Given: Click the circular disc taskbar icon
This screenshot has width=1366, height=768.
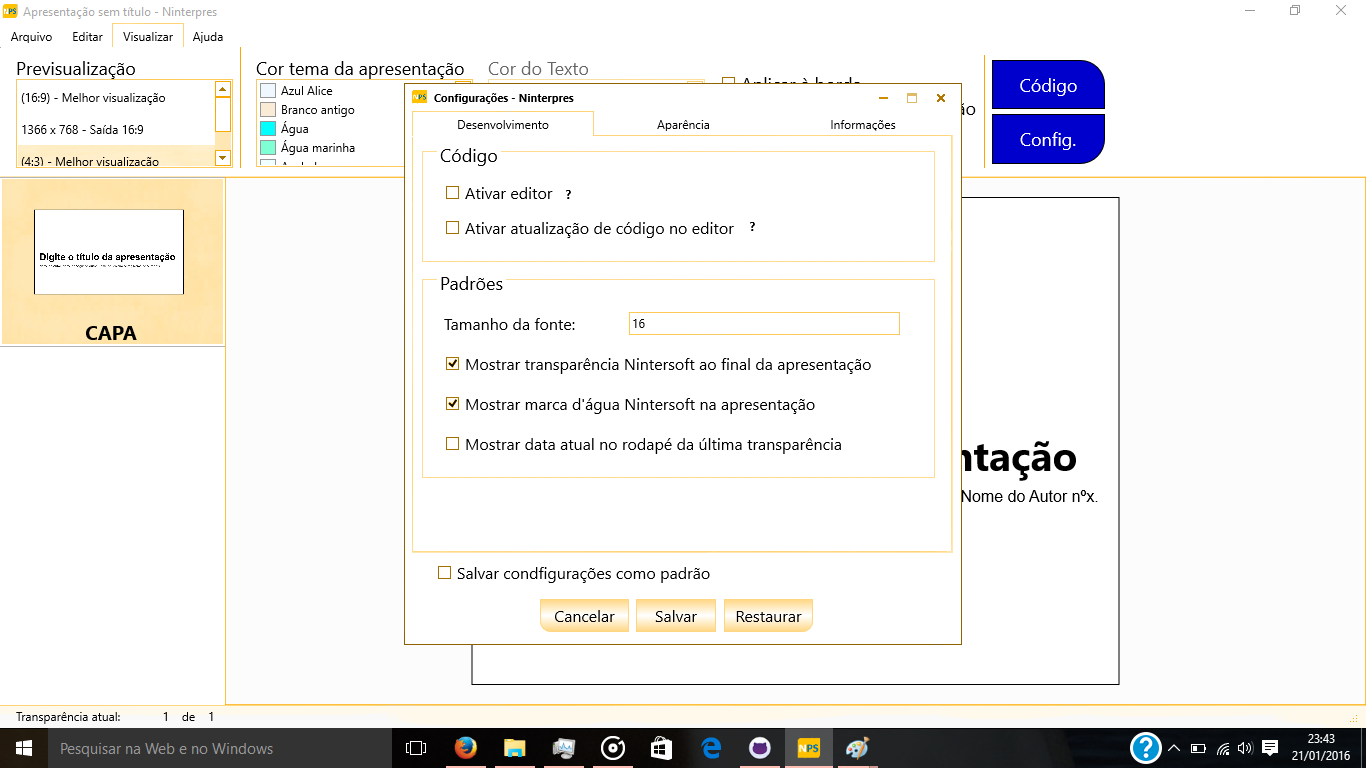Looking at the screenshot, I should coord(613,748).
